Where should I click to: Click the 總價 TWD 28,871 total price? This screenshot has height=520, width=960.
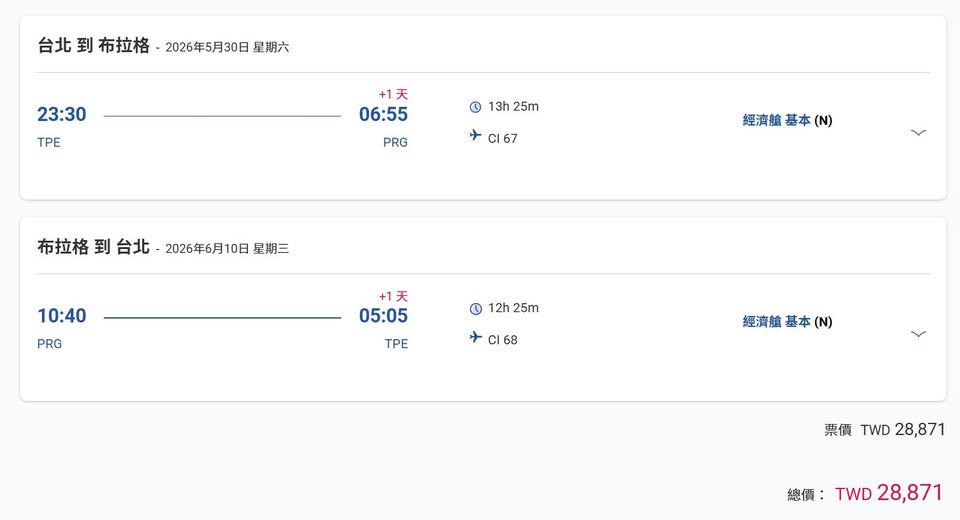tap(889, 493)
